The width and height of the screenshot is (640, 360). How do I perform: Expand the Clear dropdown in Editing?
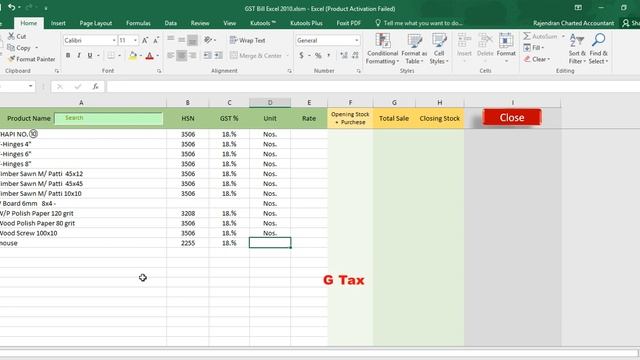click(x=549, y=60)
